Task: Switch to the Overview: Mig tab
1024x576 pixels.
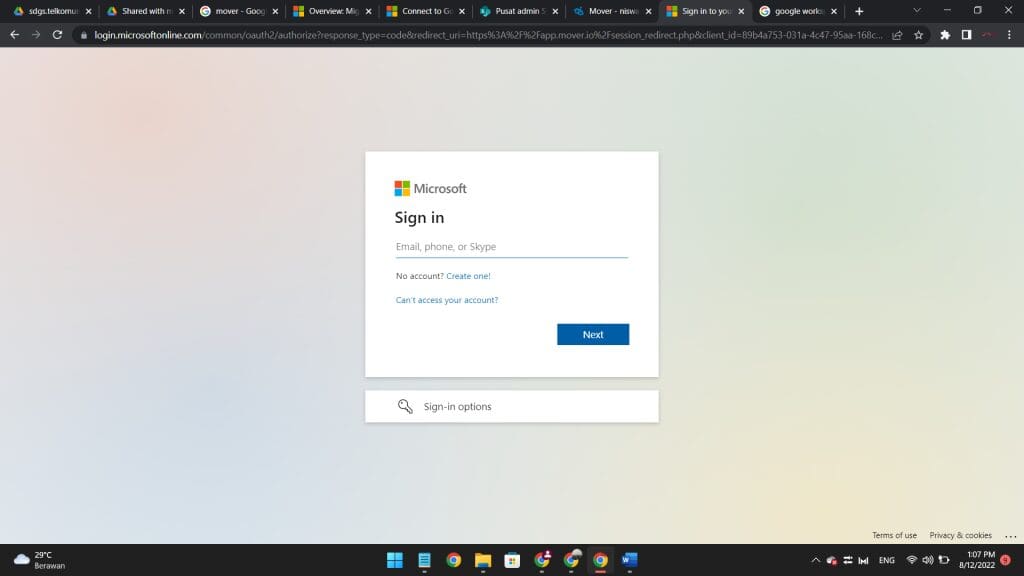Action: 332,11
